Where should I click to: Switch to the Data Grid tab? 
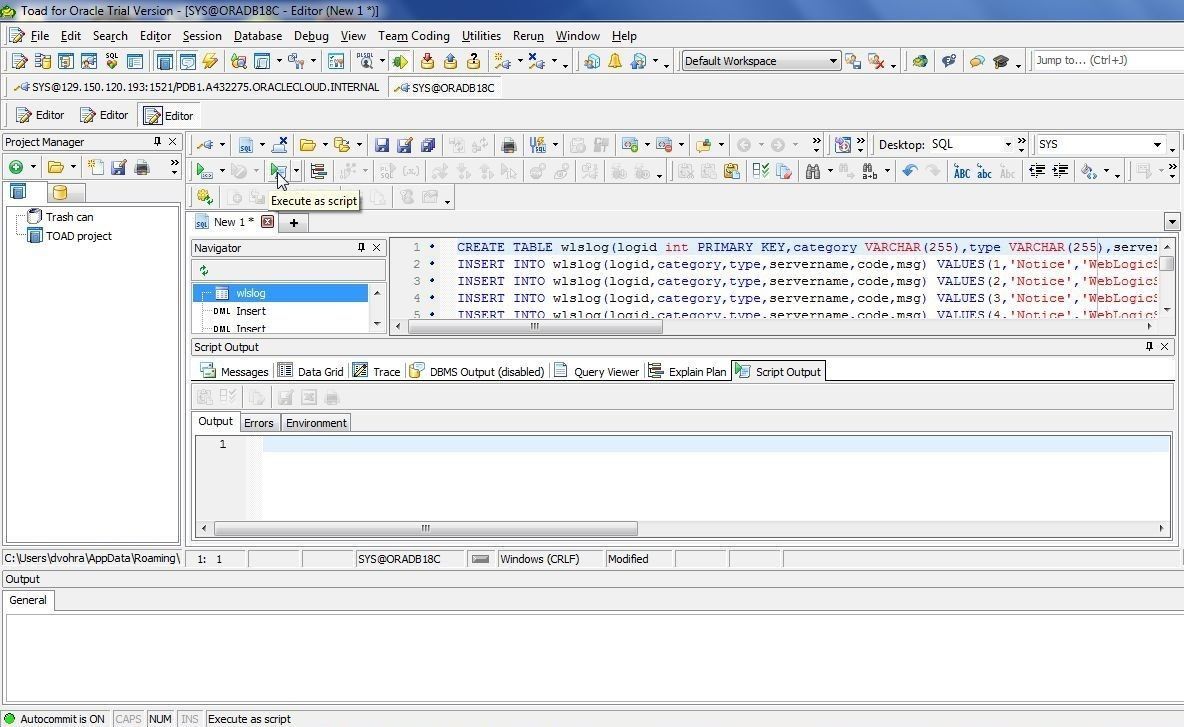pos(310,371)
